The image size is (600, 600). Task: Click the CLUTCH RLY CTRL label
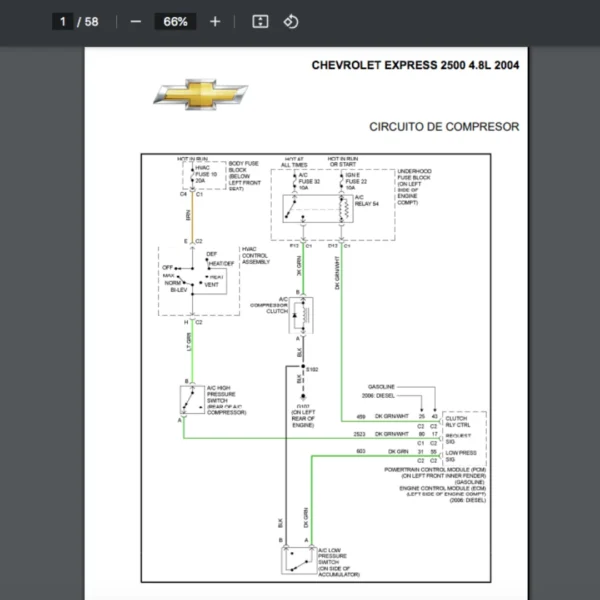click(x=458, y=419)
